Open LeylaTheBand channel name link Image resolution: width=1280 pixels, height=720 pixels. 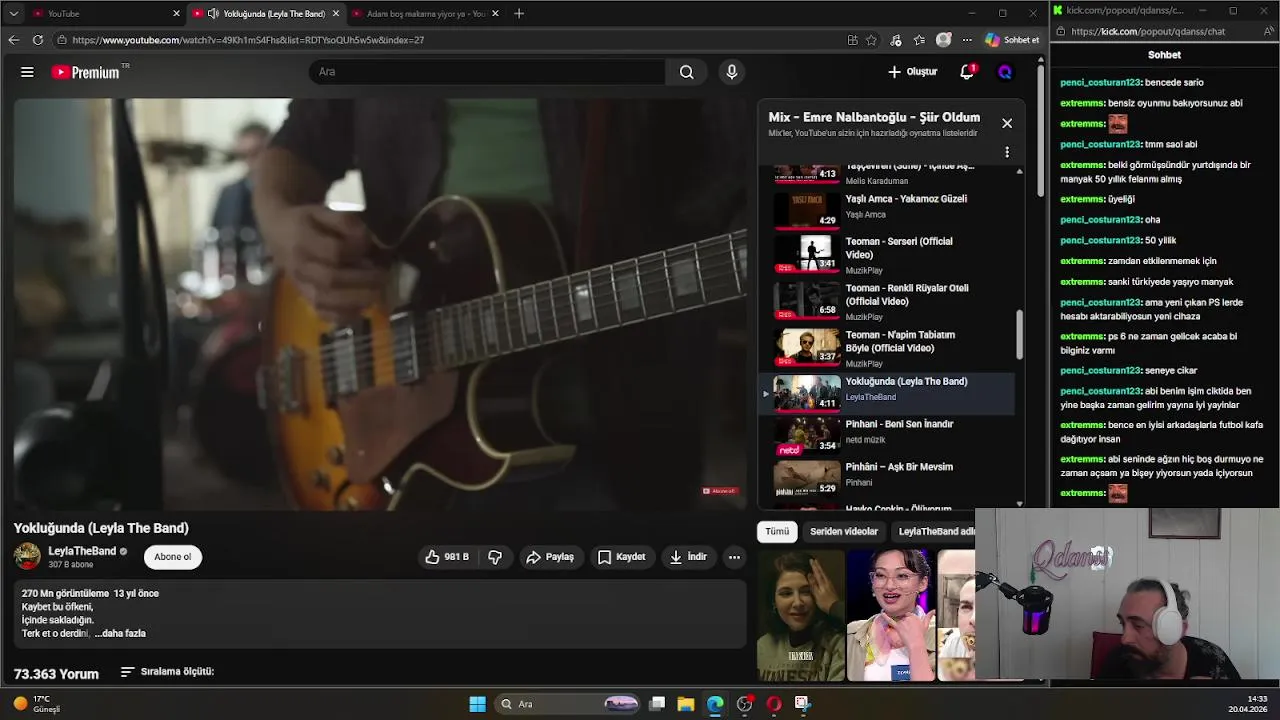82,551
